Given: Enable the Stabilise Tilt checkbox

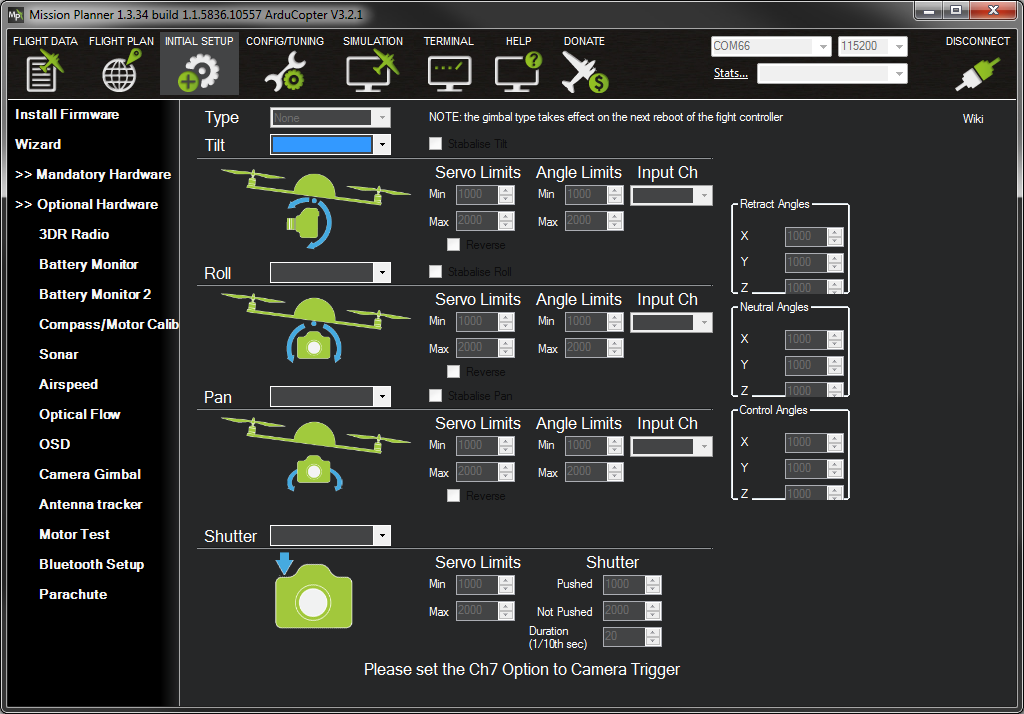Looking at the screenshot, I should pyautogui.click(x=436, y=144).
